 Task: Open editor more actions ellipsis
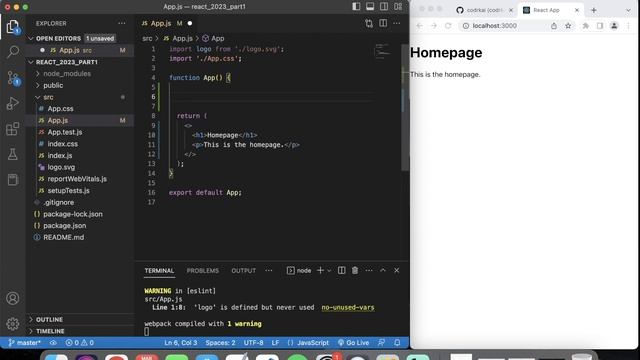397,23
